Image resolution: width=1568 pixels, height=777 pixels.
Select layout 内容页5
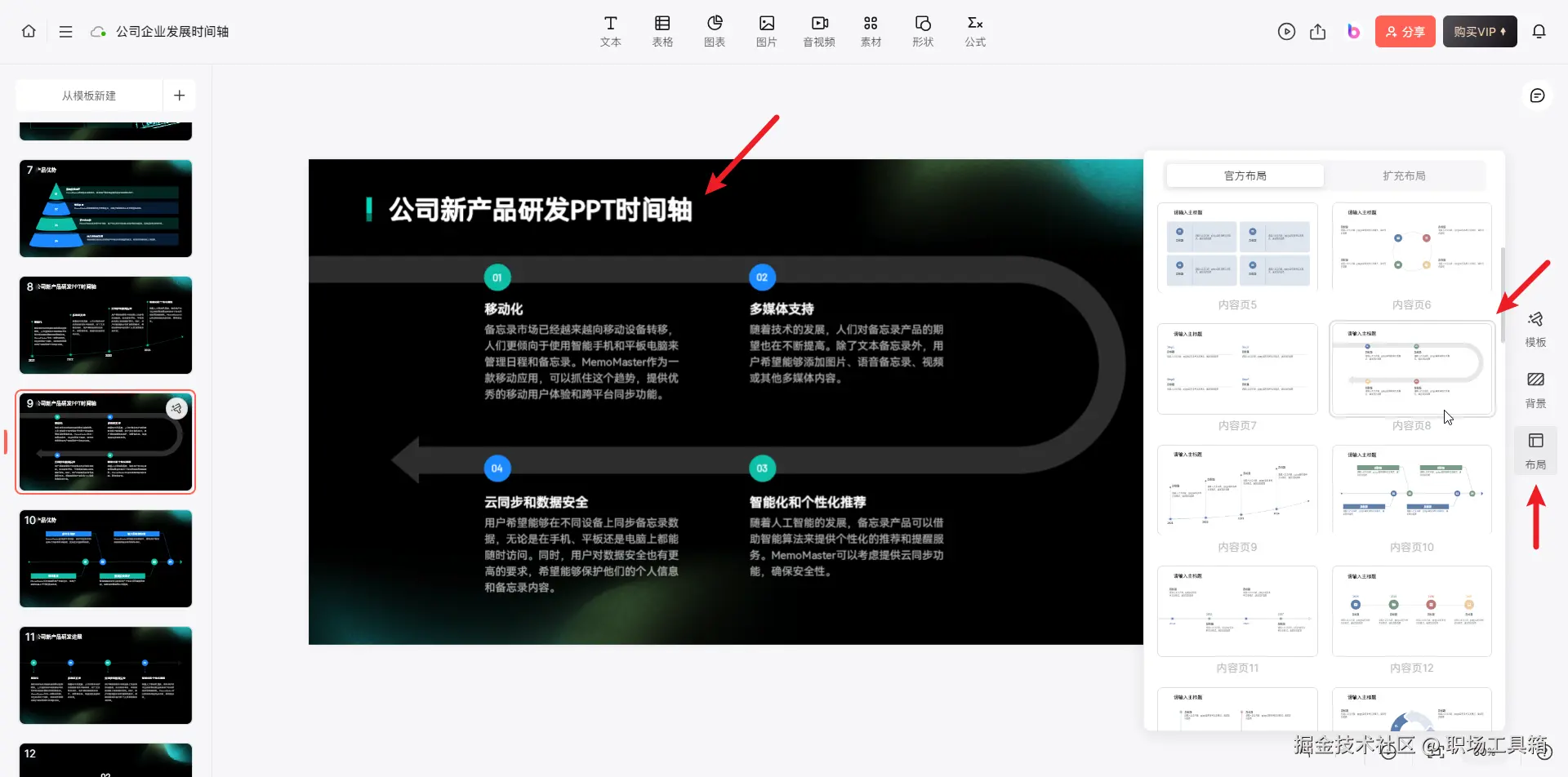coord(1237,246)
